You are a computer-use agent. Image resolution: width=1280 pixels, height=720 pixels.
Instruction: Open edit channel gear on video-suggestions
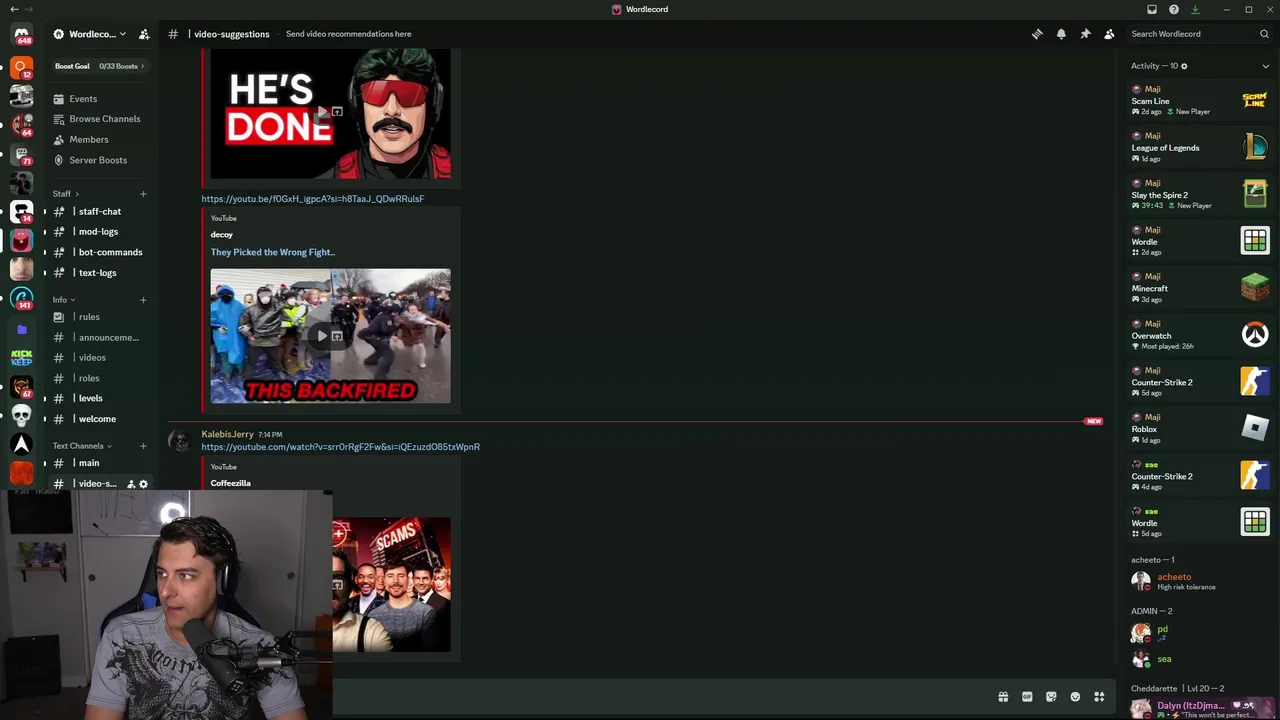point(143,484)
